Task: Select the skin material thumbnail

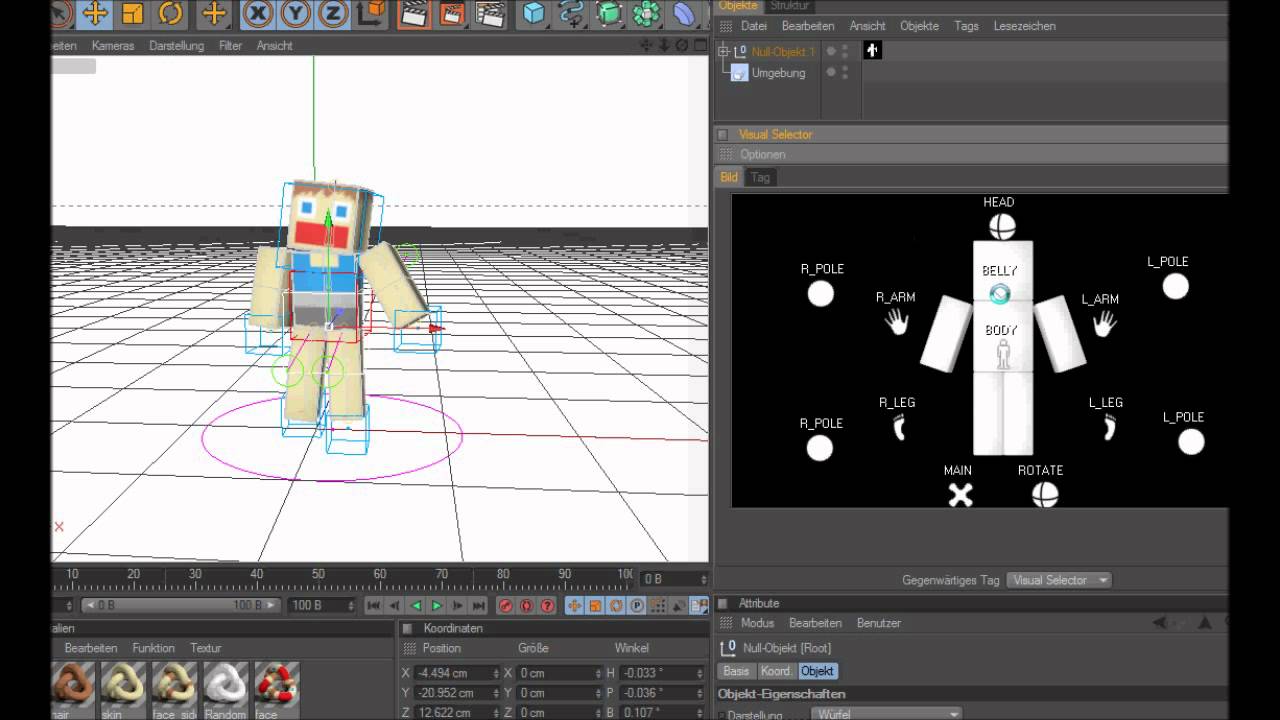Action: [124, 686]
